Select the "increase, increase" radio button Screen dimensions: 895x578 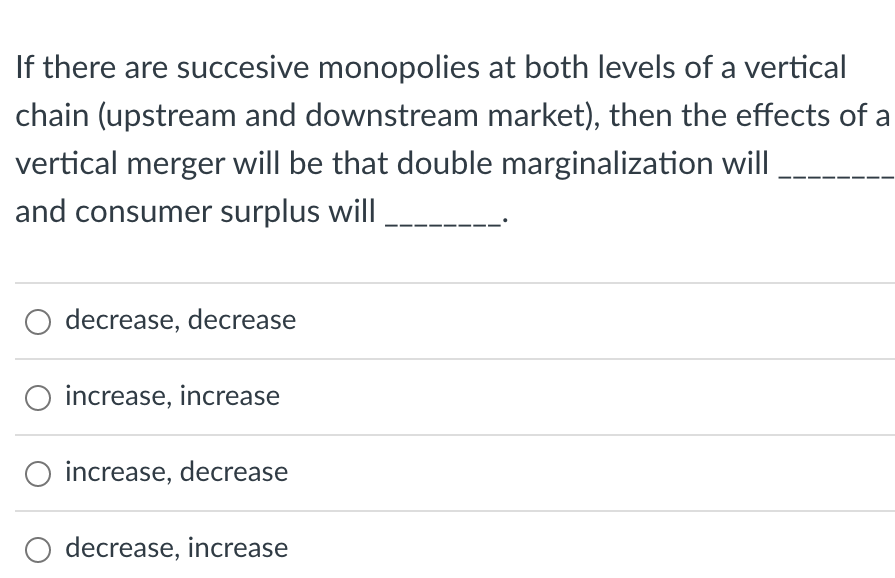[38, 397]
